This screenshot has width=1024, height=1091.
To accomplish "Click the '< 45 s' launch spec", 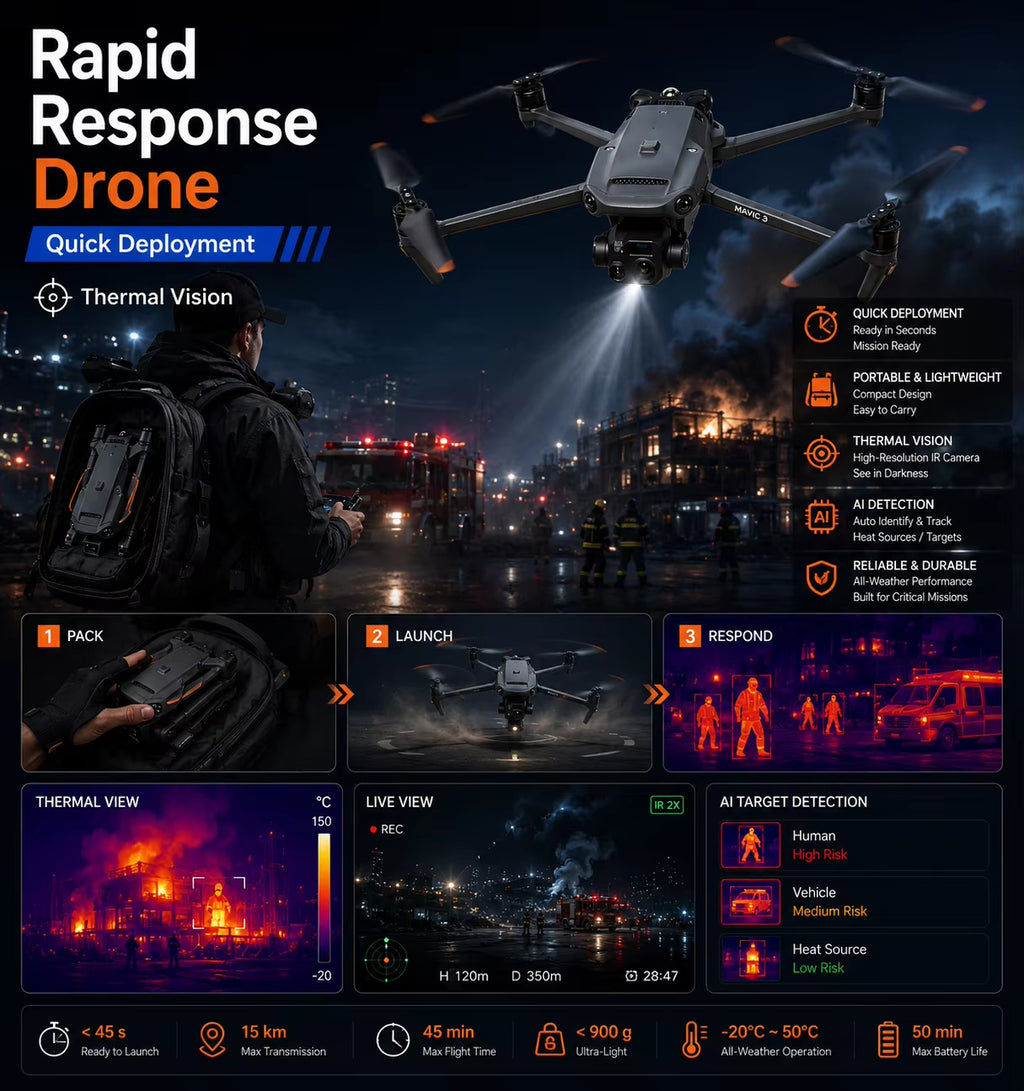I will (x=104, y=1032).
